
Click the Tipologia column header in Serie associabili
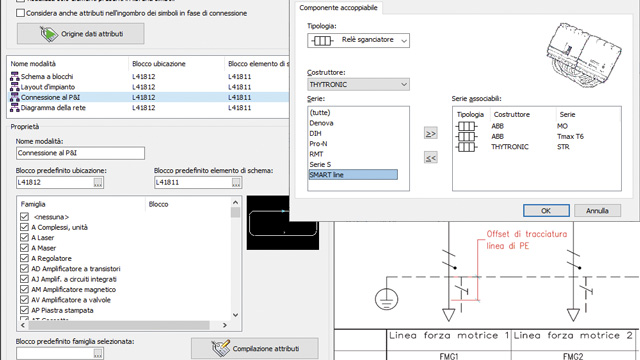tap(471, 115)
